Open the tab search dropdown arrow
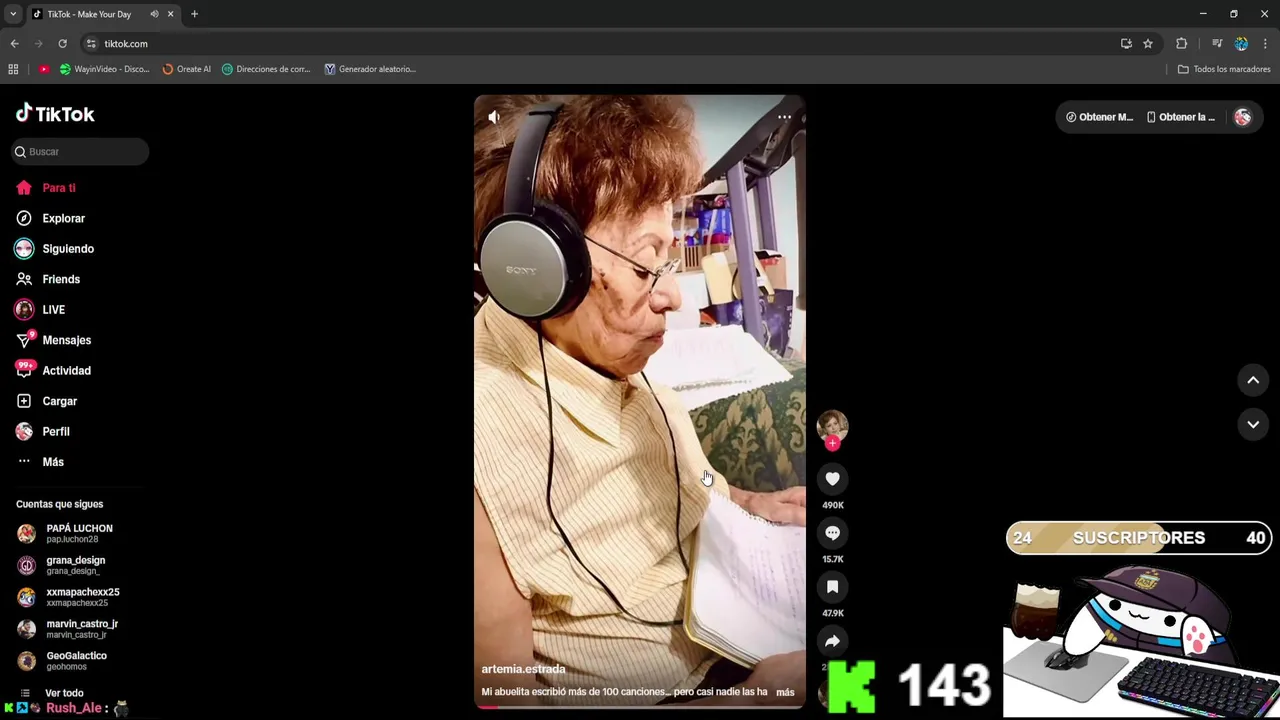Image resolution: width=1280 pixels, height=720 pixels. [x=12, y=14]
